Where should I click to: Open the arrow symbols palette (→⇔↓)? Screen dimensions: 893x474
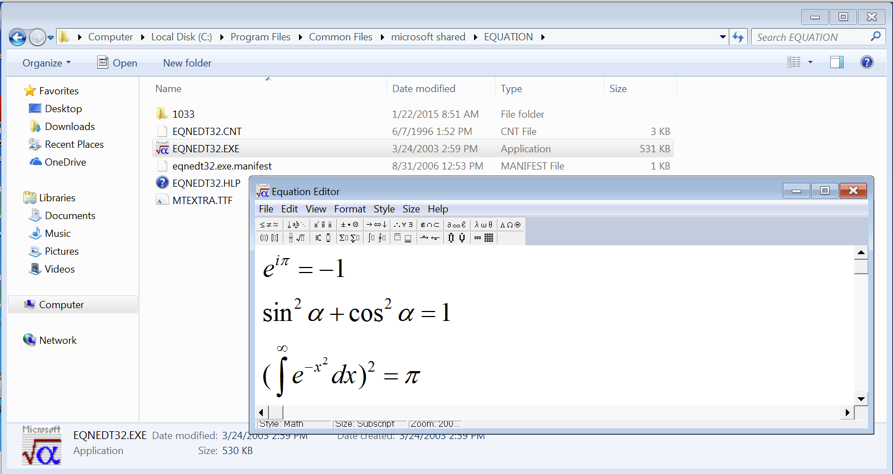377,224
